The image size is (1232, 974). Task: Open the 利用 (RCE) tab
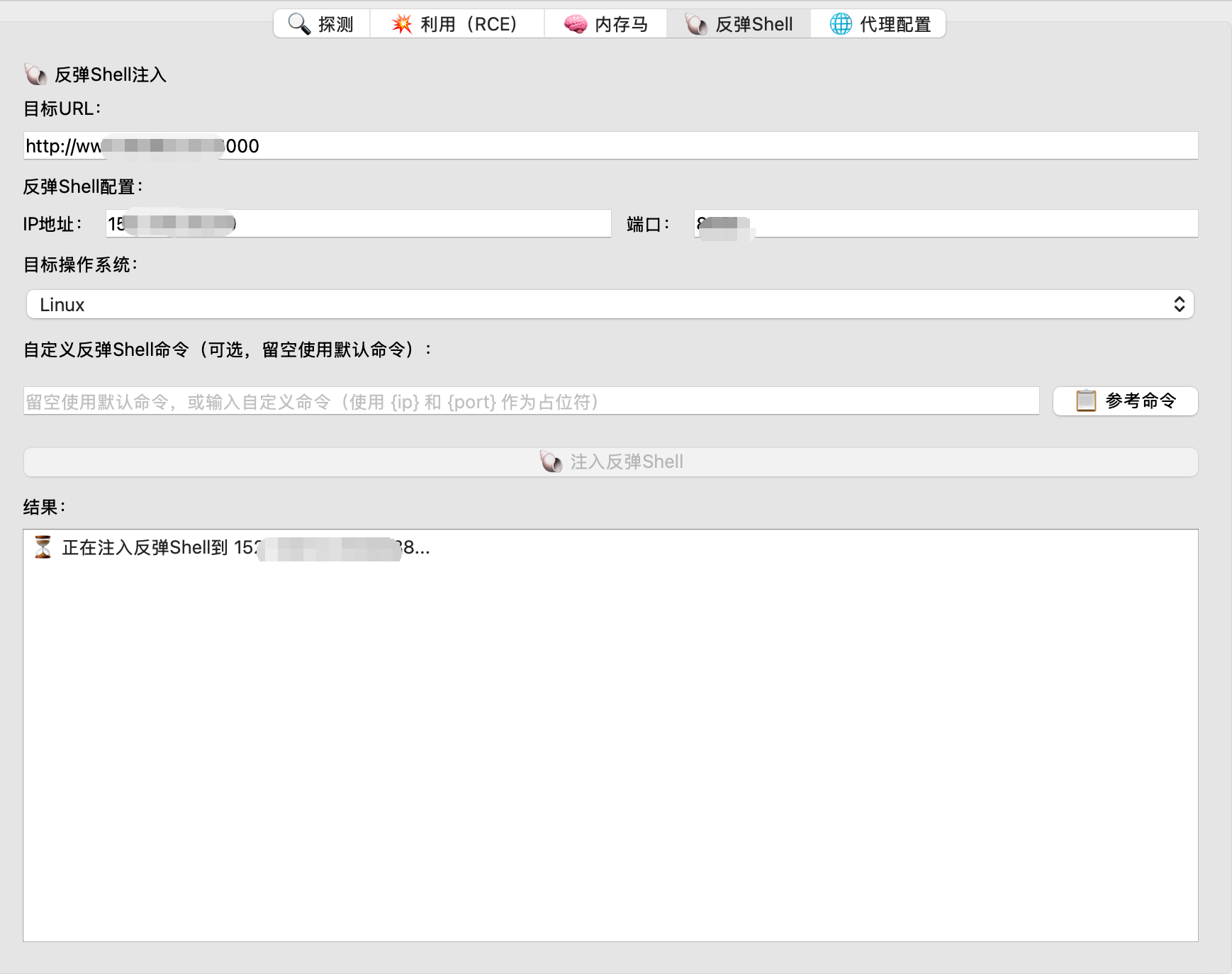tap(457, 24)
